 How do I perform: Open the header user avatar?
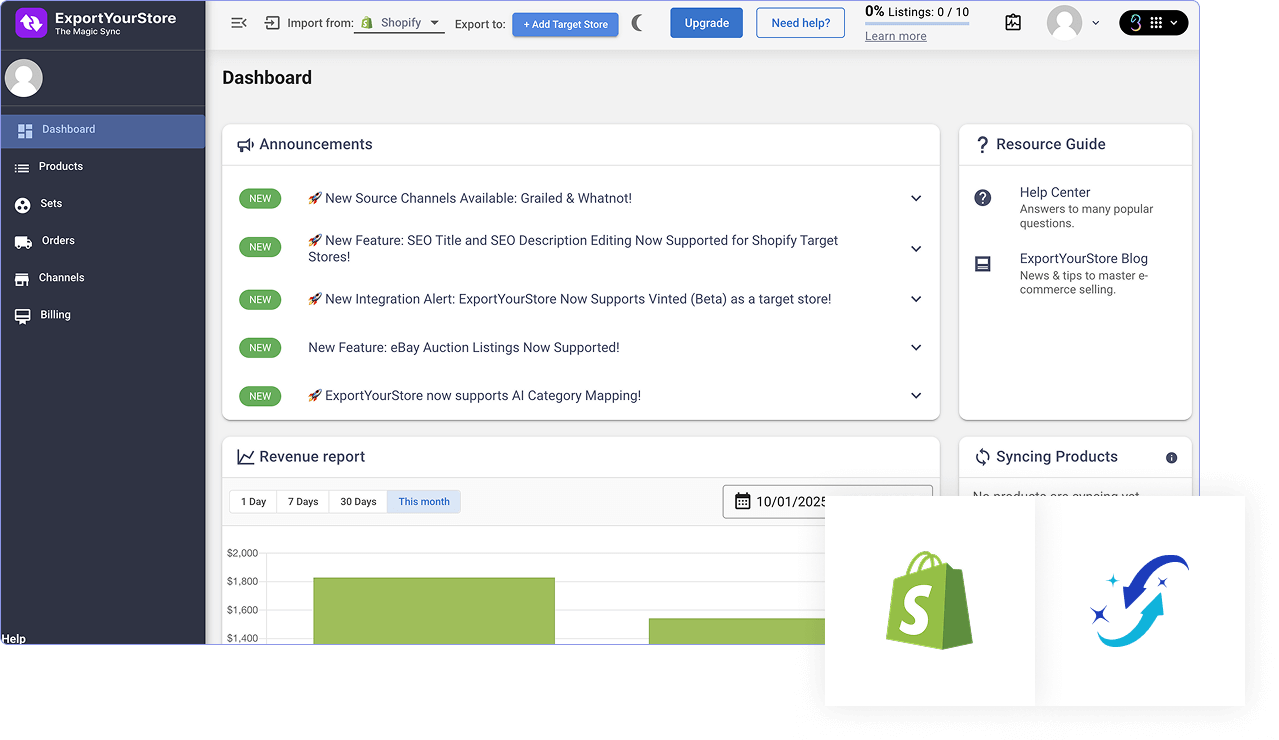1064,23
